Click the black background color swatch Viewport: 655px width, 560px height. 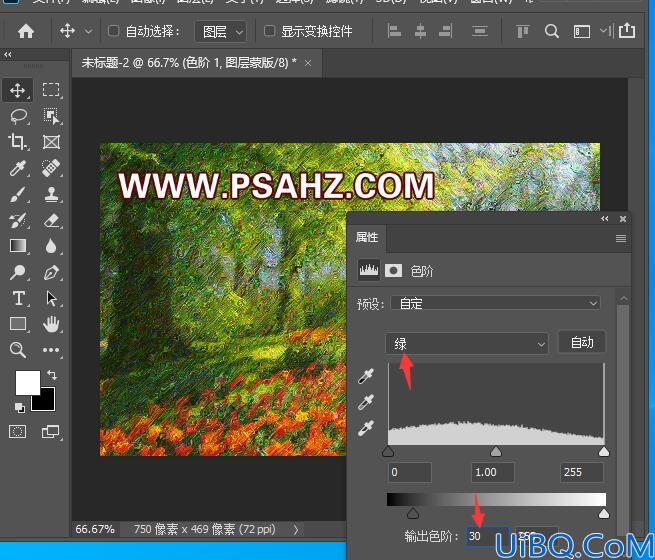pos(47,402)
